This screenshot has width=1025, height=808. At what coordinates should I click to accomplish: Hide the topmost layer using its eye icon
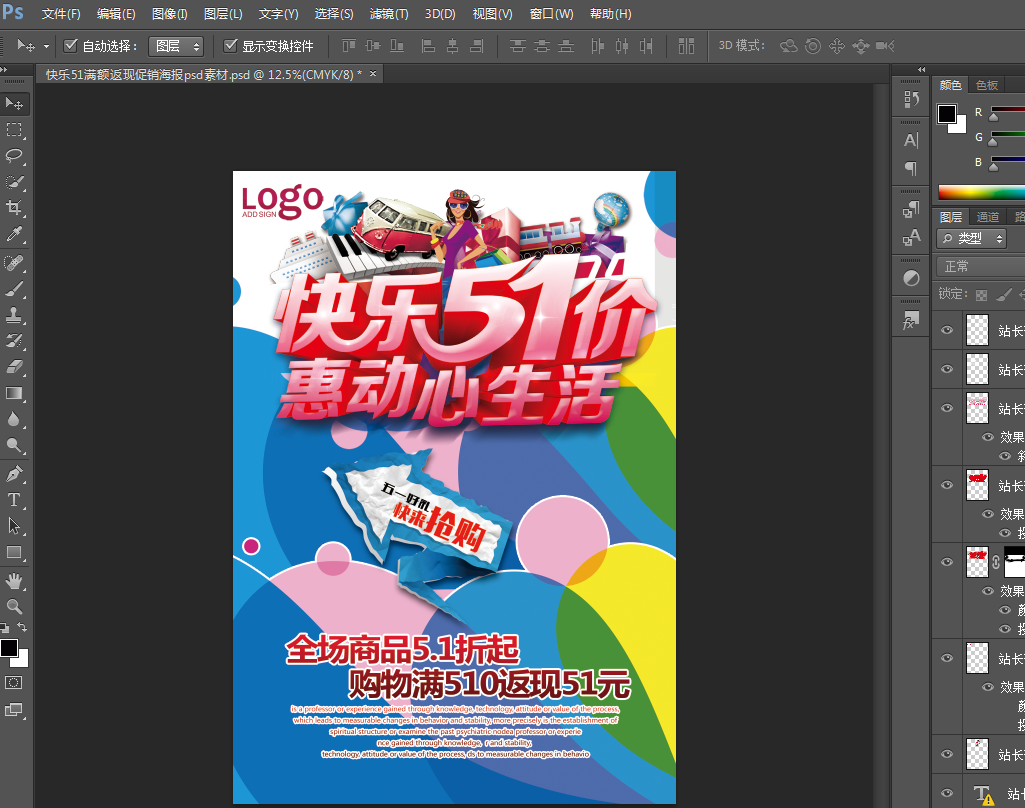(x=947, y=330)
